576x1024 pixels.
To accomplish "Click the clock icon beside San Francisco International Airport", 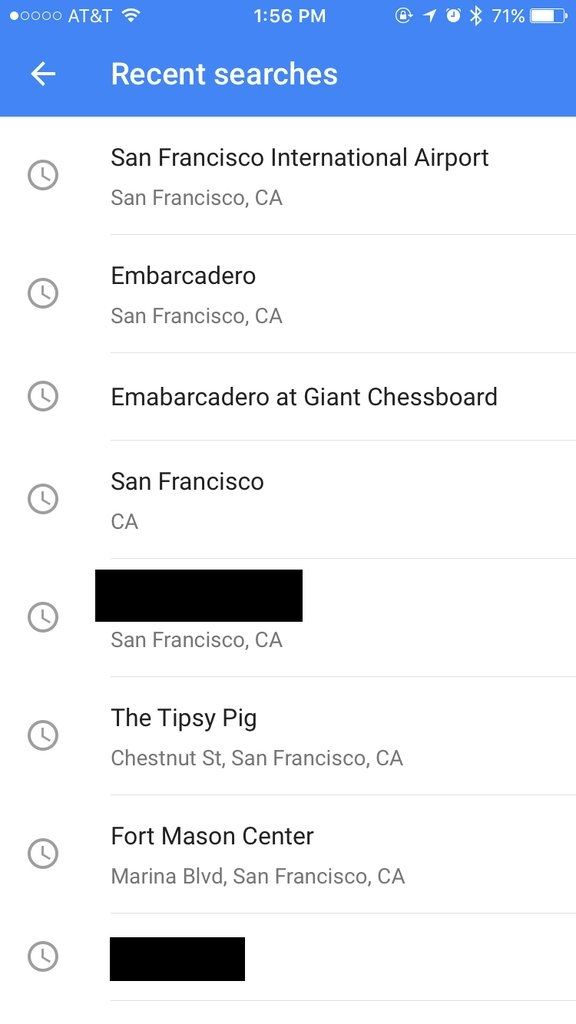I will (x=43, y=175).
